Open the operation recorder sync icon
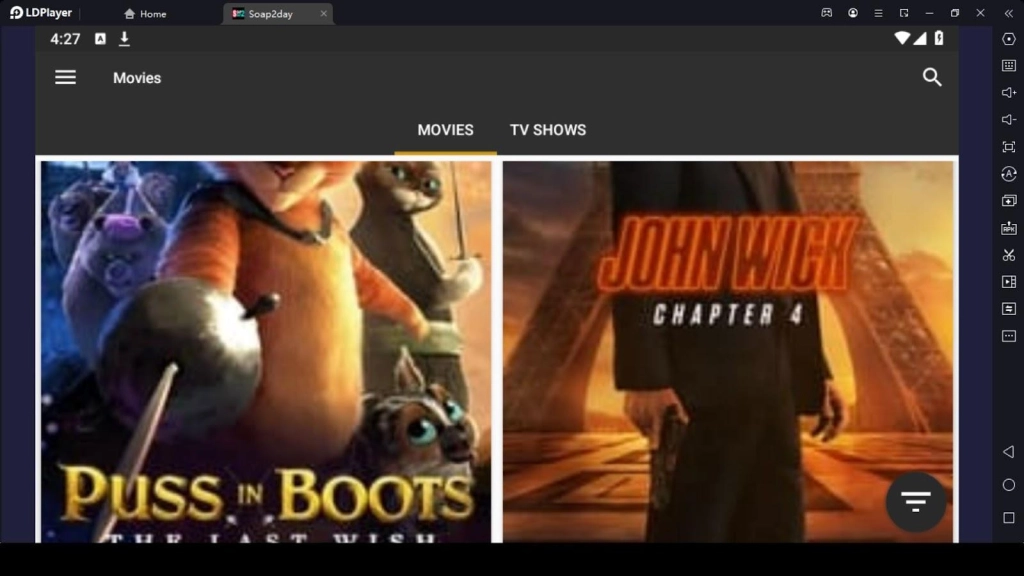Image resolution: width=1024 pixels, height=576 pixels. click(x=1008, y=174)
